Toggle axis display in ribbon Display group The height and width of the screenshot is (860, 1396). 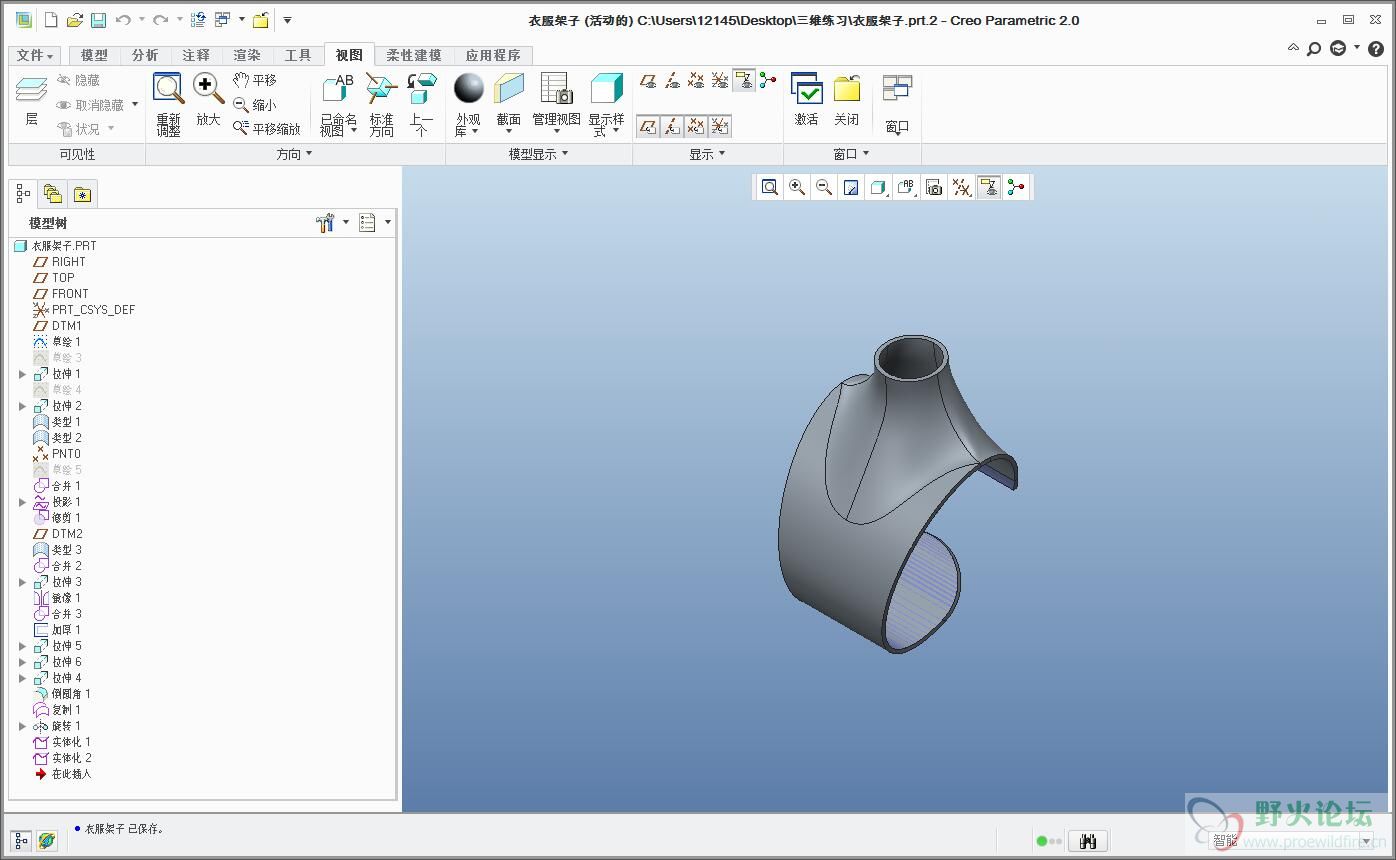coord(672,81)
